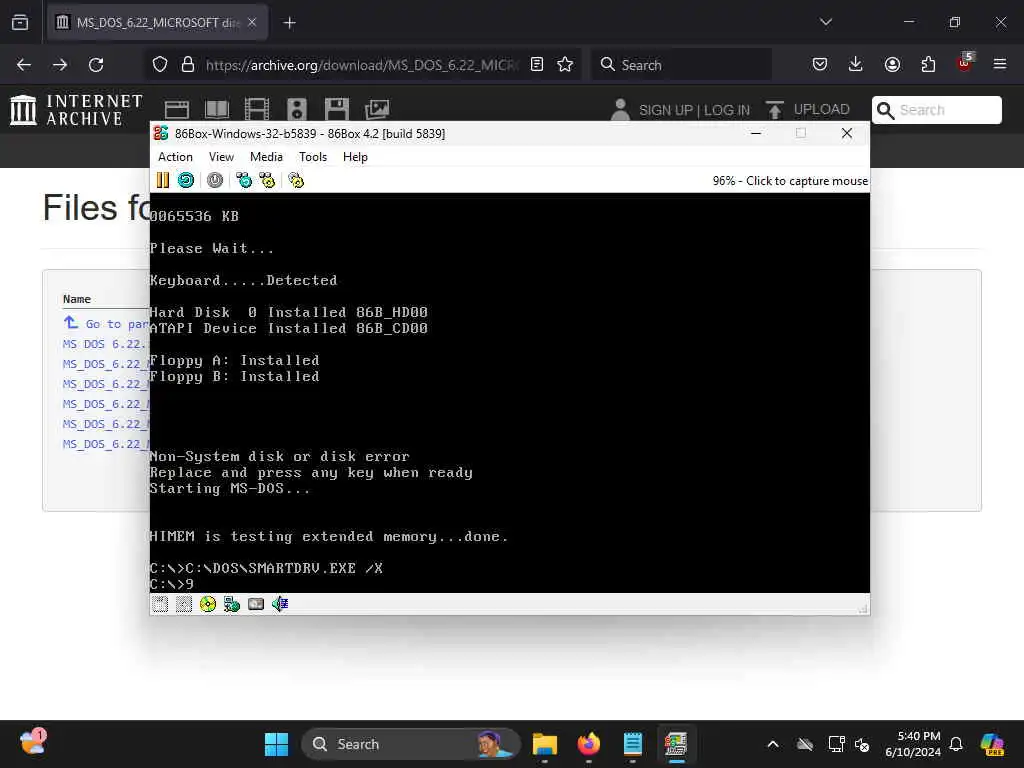
Task: Open File Explorer from taskbar
Action: 545,744
